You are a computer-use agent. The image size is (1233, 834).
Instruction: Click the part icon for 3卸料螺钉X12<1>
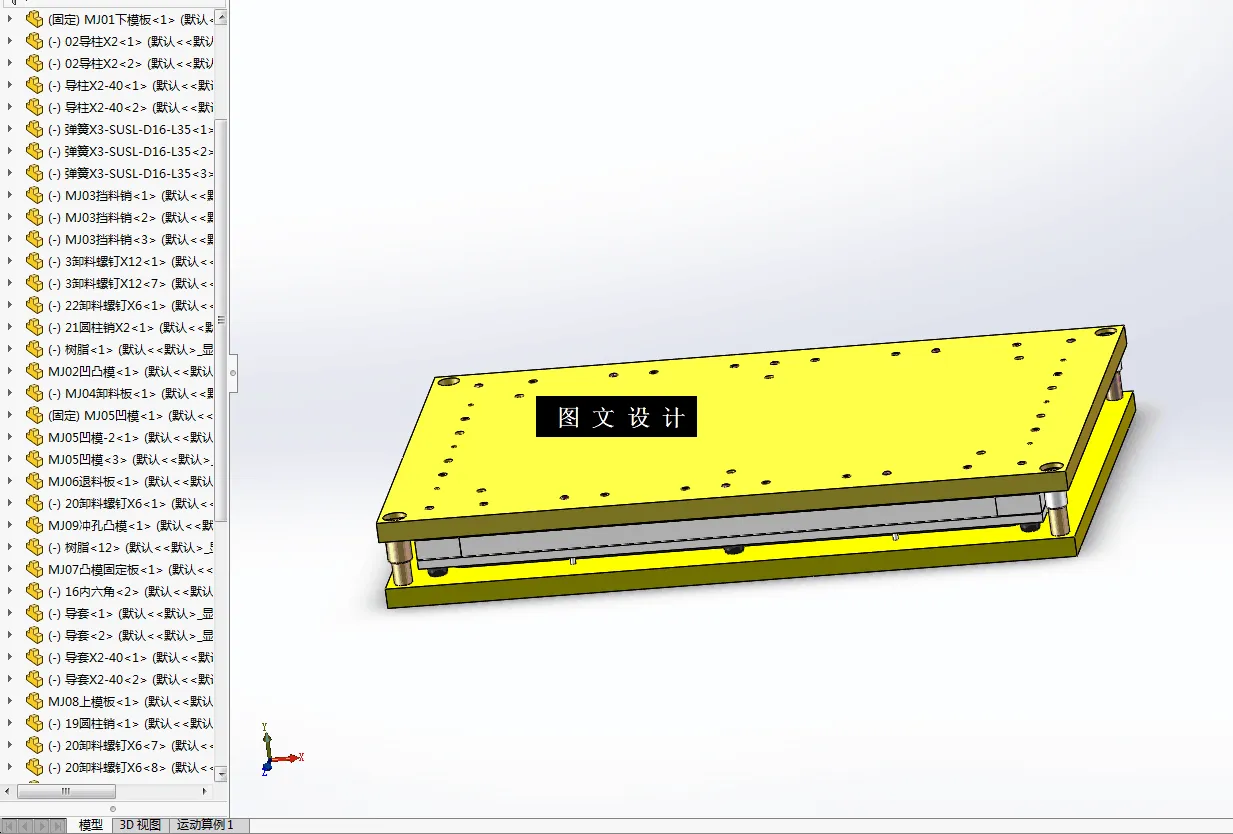35,261
